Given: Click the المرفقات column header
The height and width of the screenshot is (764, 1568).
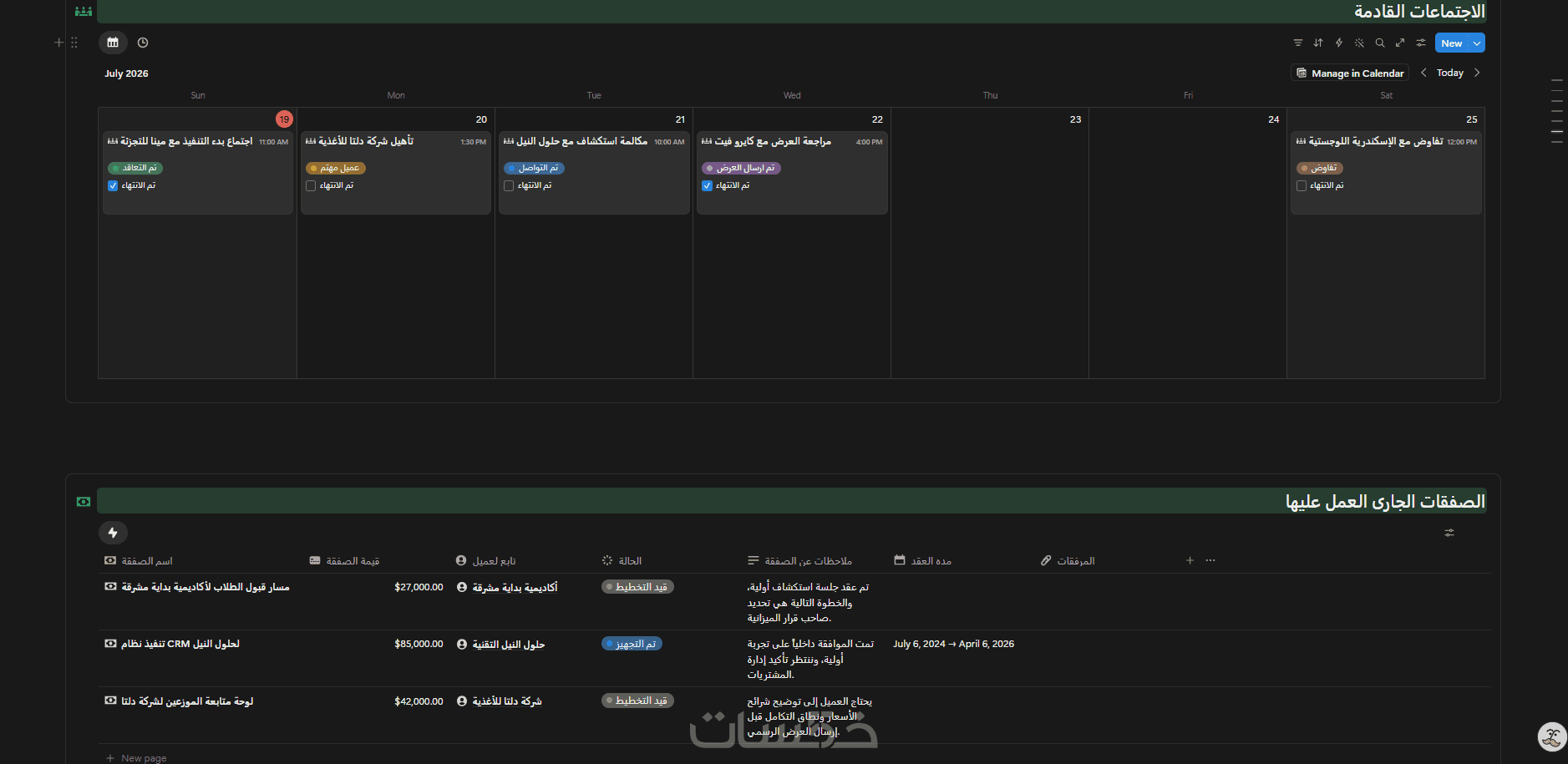Looking at the screenshot, I should [1068, 561].
